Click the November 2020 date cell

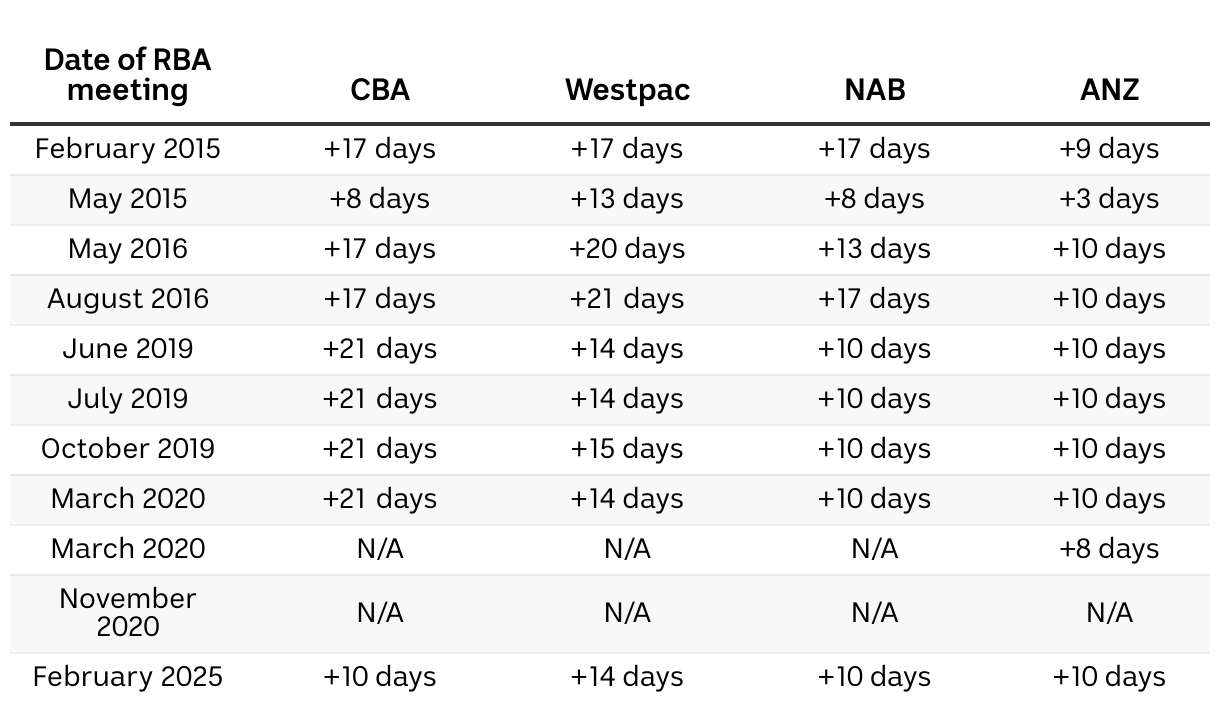coord(128,612)
